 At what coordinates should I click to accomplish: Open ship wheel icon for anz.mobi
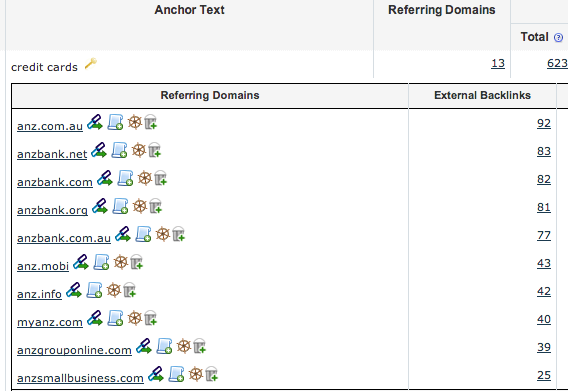pos(121,262)
